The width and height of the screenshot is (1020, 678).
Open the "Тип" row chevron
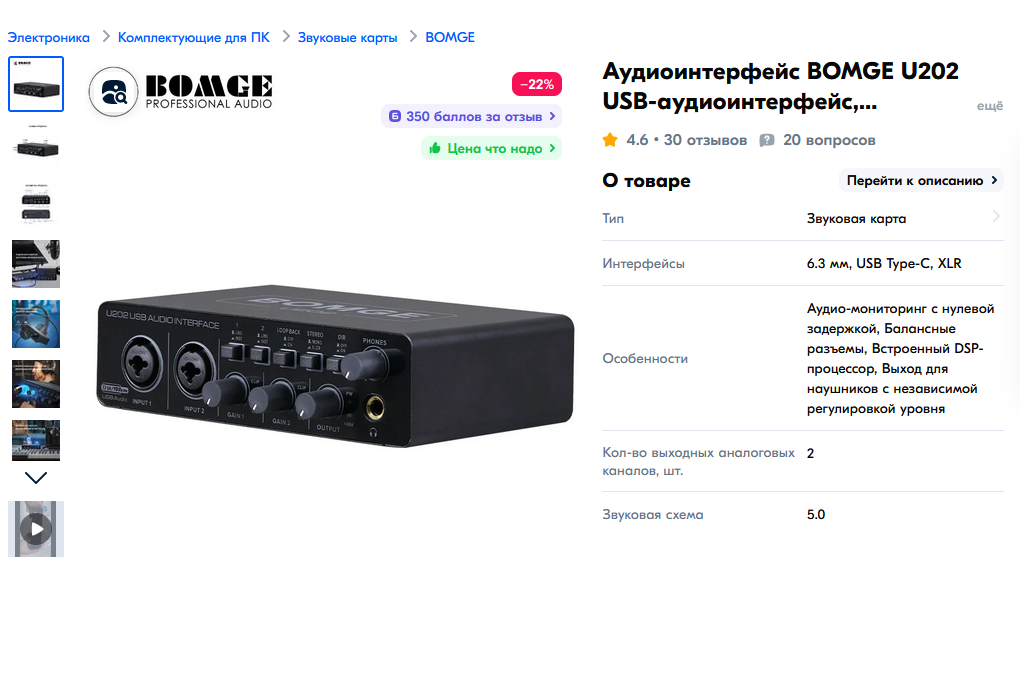point(996,217)
